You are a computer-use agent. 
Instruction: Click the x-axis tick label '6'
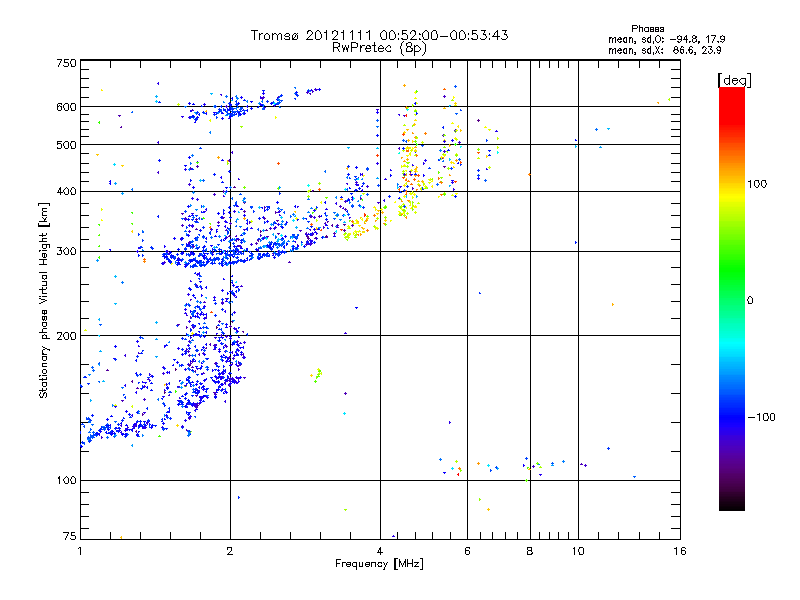pos(467,551)
